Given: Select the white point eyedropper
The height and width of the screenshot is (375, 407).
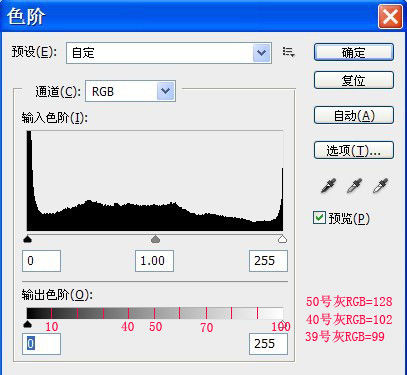Looking at the screenshot, I should coord(380,186).
